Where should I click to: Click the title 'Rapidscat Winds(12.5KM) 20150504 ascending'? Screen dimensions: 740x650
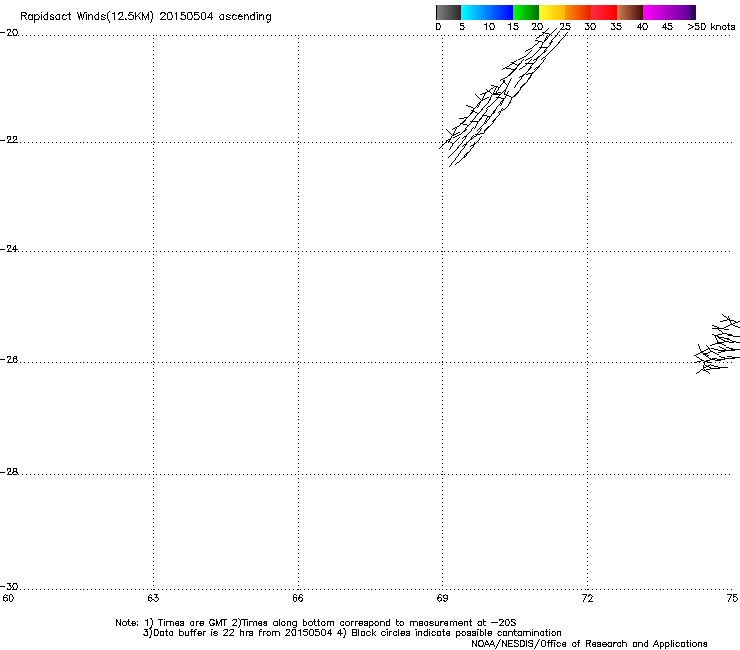[x=146, y=17]
